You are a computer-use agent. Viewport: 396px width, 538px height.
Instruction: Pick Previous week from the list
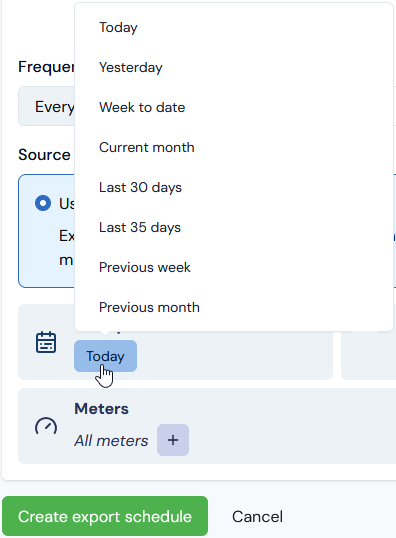234,267
